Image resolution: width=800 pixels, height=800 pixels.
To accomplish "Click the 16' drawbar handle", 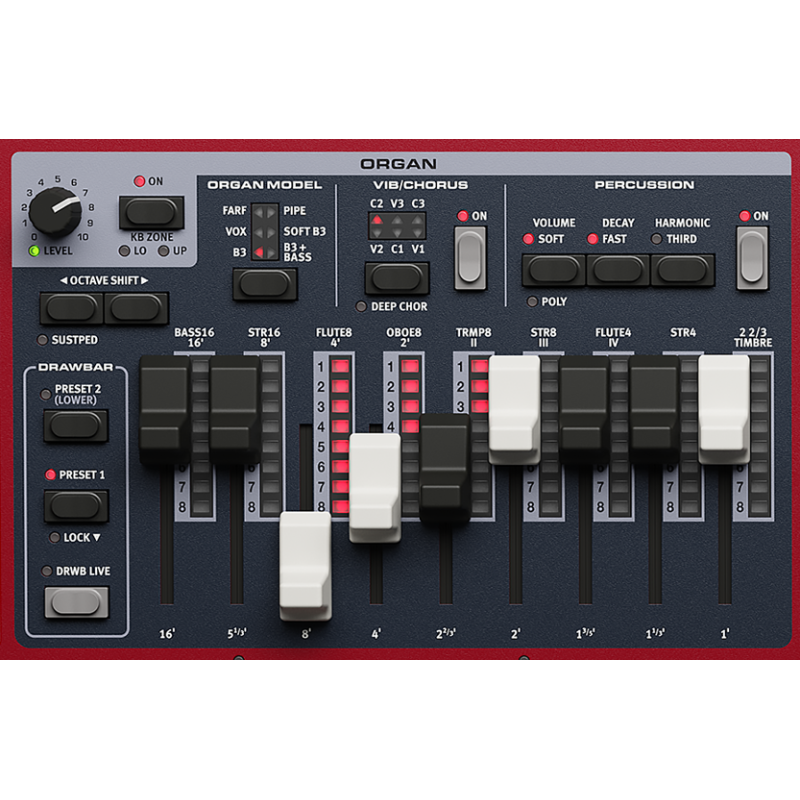I will 165,410.
